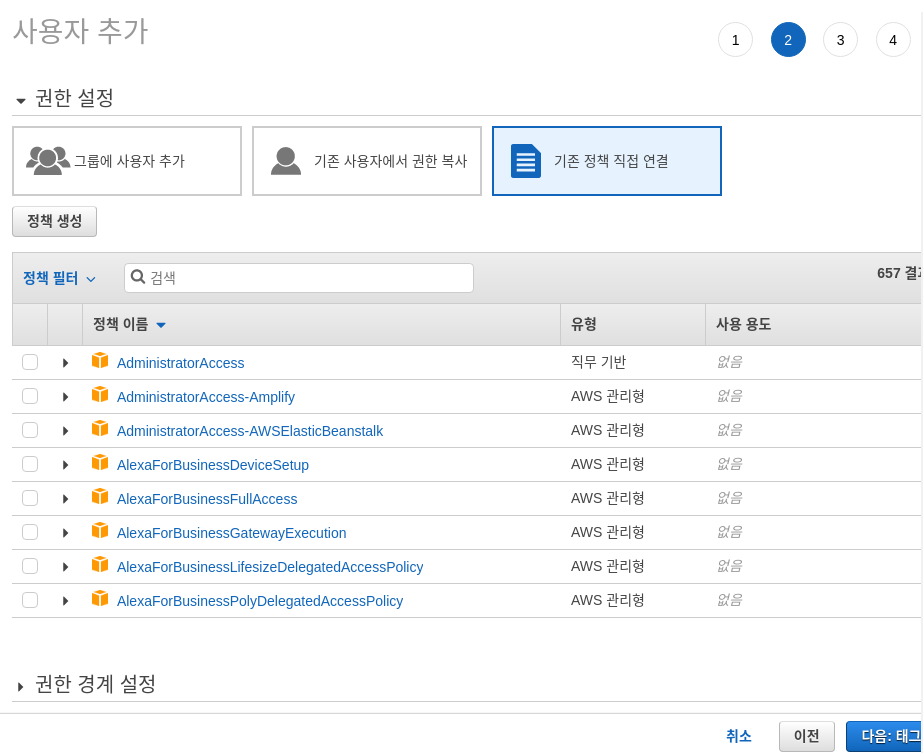Click the policy icon beside AlexaForBusinessDeviceSetup
Screen dimensions: 923x753
100,463
